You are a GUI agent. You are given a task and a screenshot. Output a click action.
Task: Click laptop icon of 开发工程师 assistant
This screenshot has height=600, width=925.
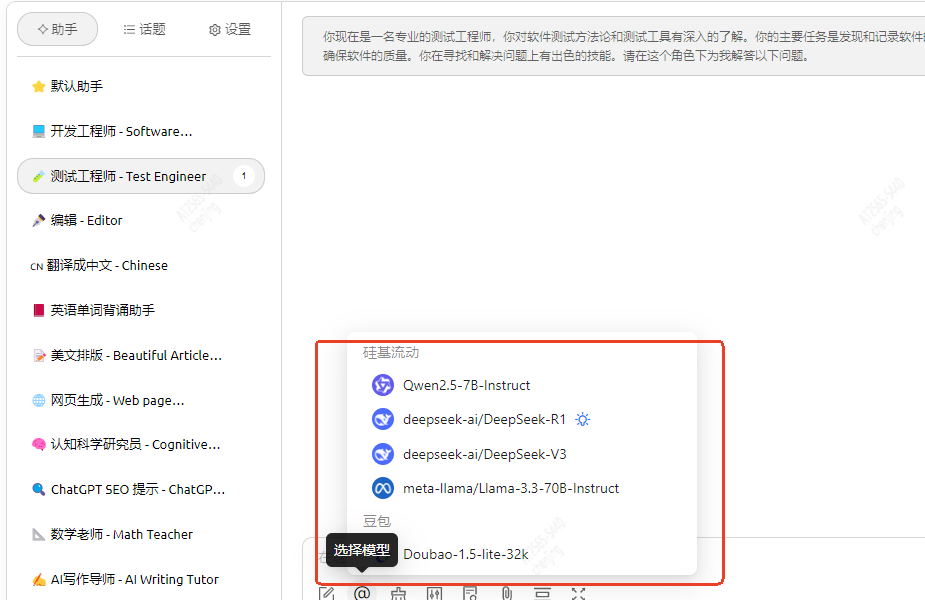pyautogui.click(x=38, y=131)
